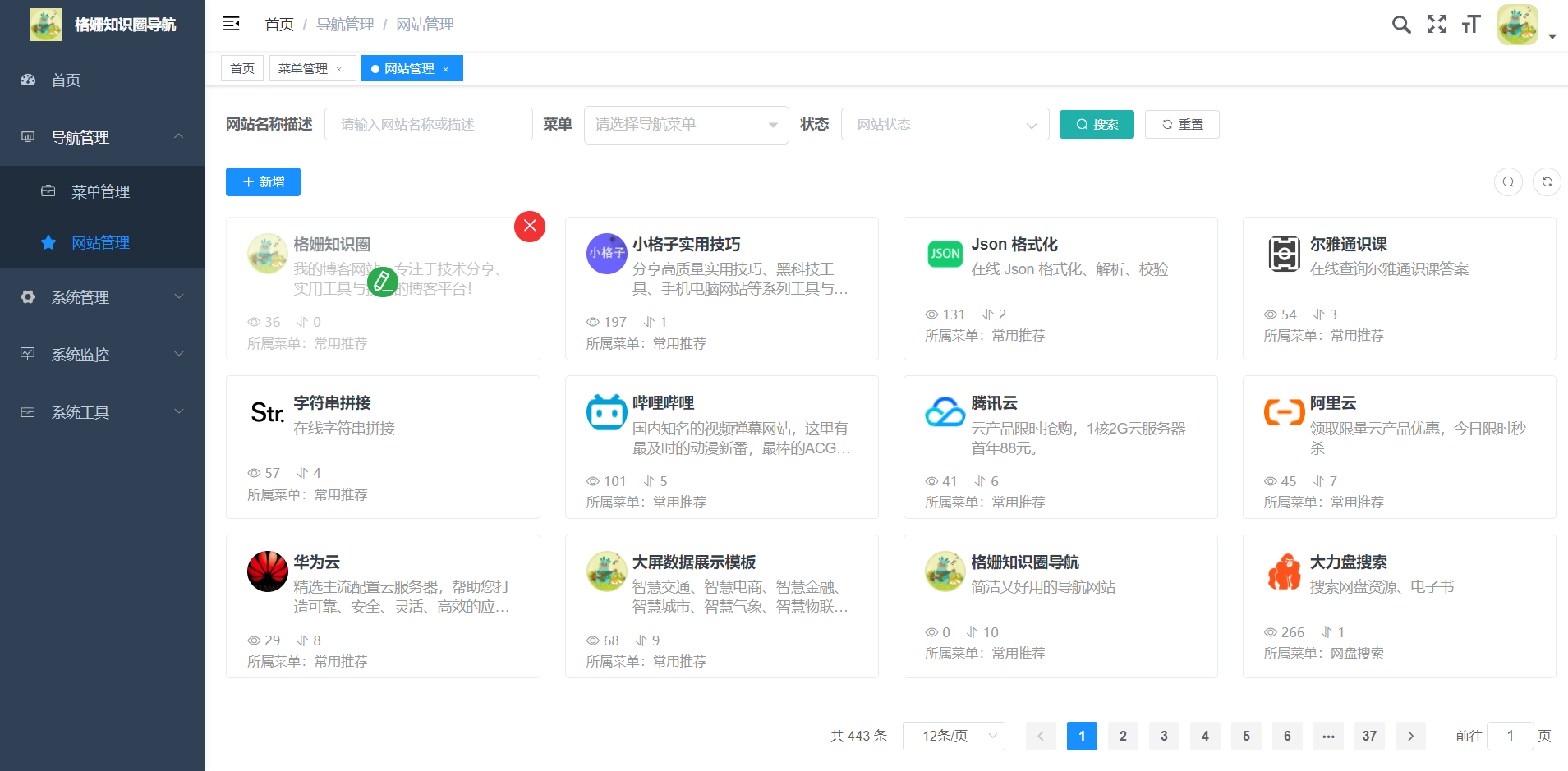This screenshot has height=771, width=1568.
Task: Toggle the sidebar collapse hamburger icon
Action: pos(232,24)
